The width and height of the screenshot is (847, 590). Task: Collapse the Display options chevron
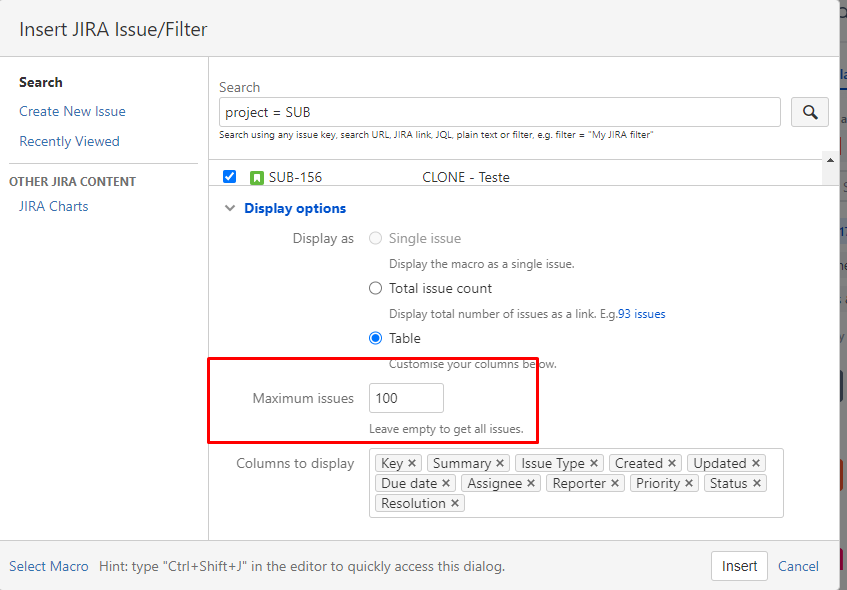(x=230, y=208)
